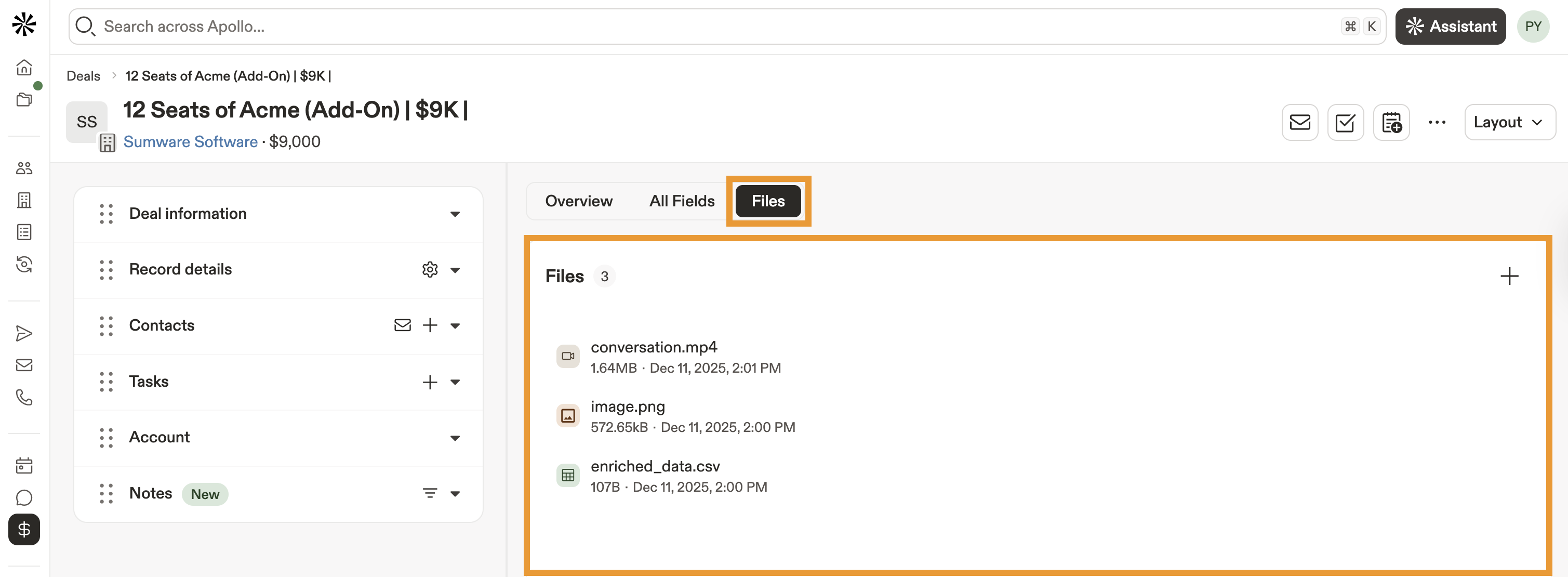Click the create task checkmark button
Viewport: 1568px width, 577px height.
[x=1345, y=123]
